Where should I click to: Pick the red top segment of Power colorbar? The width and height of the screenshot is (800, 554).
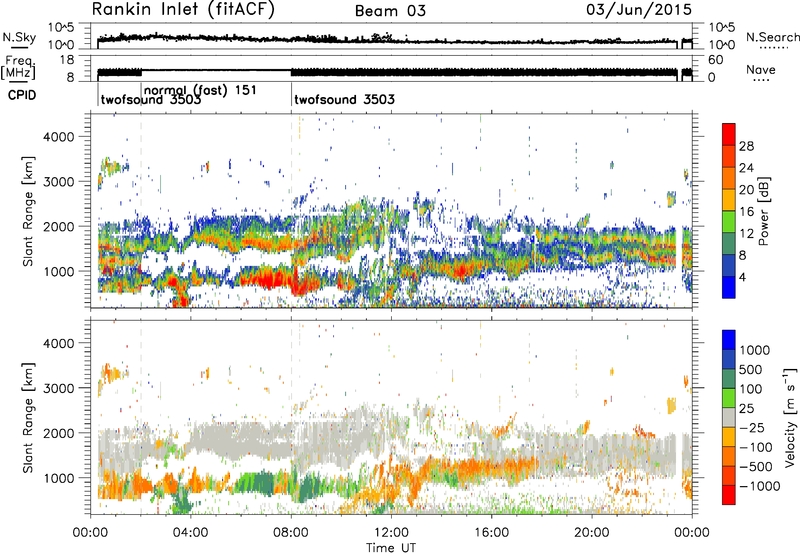(x=729, y=135)
